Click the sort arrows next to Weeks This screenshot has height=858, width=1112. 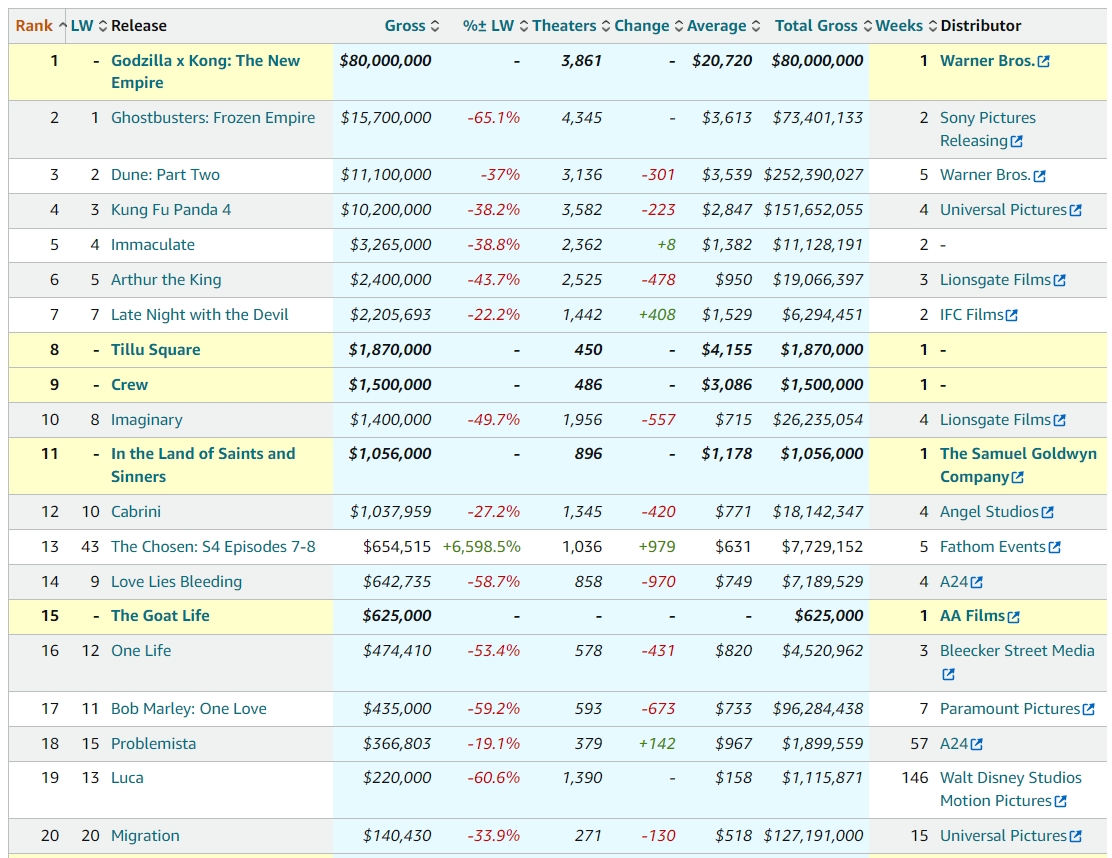[933, 26]
